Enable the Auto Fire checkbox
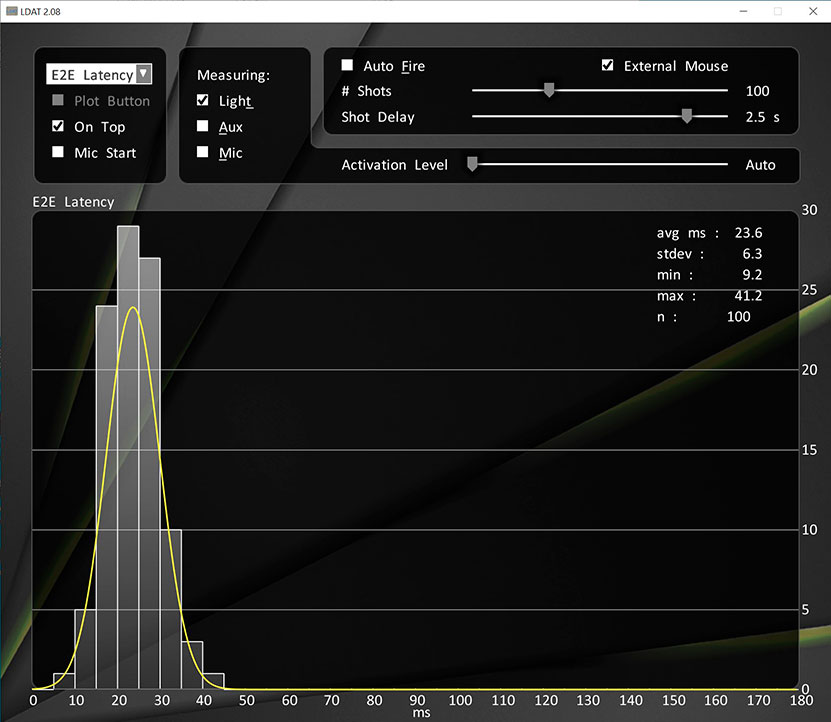 pos(347,65)
